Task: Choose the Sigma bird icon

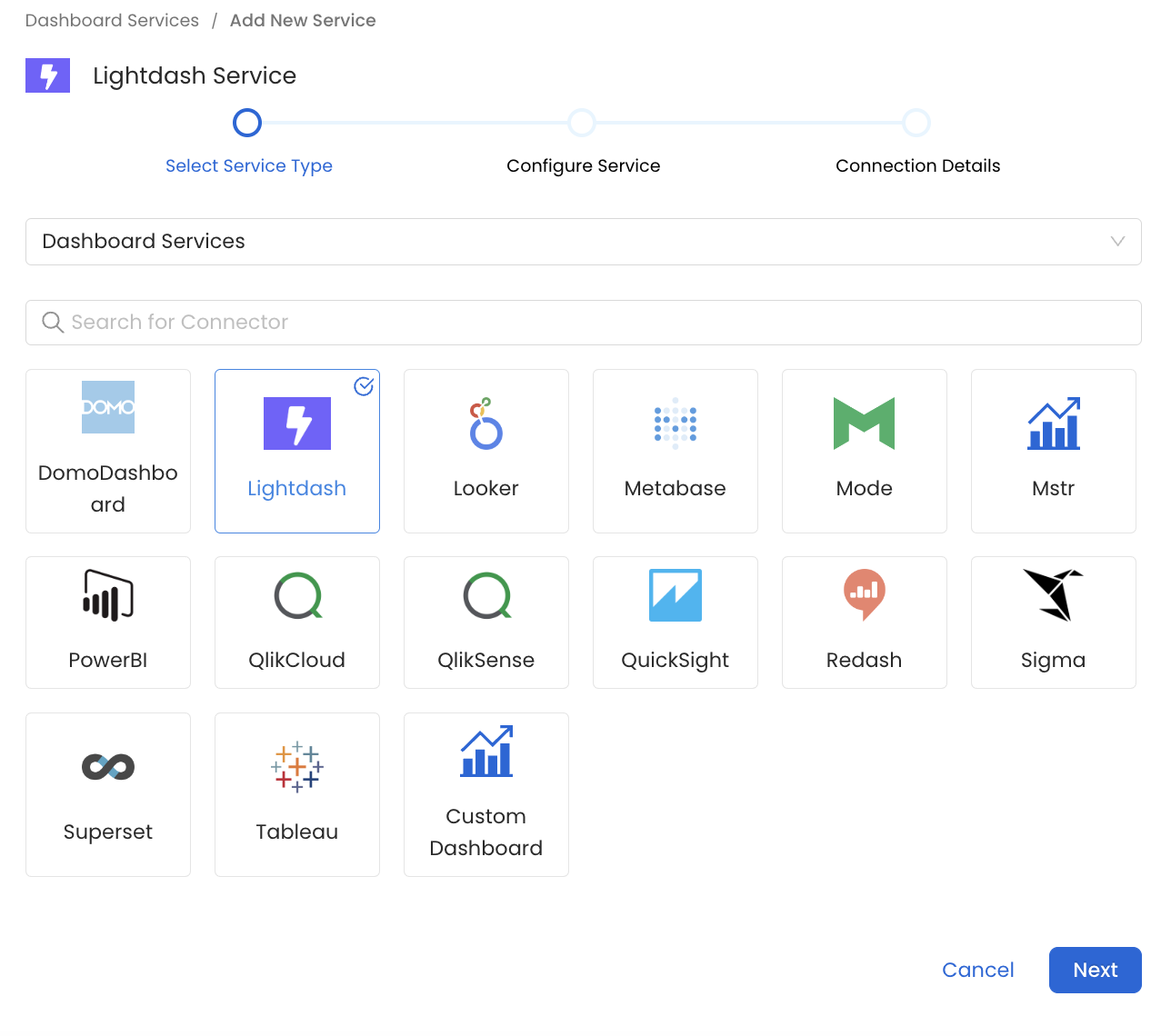Action: pyautogui.click(x=1053, y=595)
